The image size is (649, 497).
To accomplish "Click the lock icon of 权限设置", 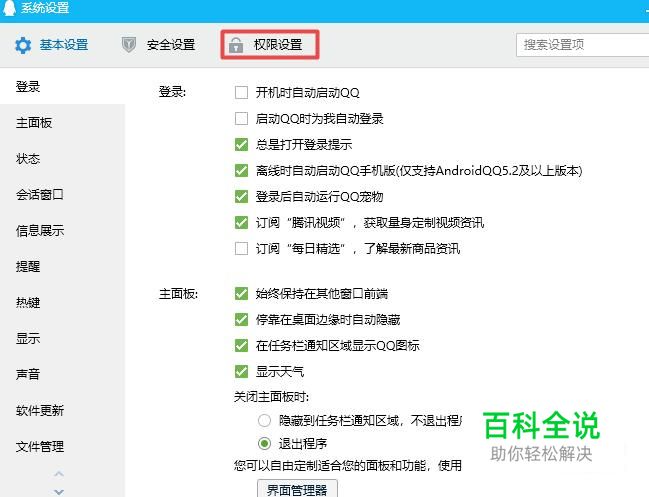I will [x=236, y=45].
